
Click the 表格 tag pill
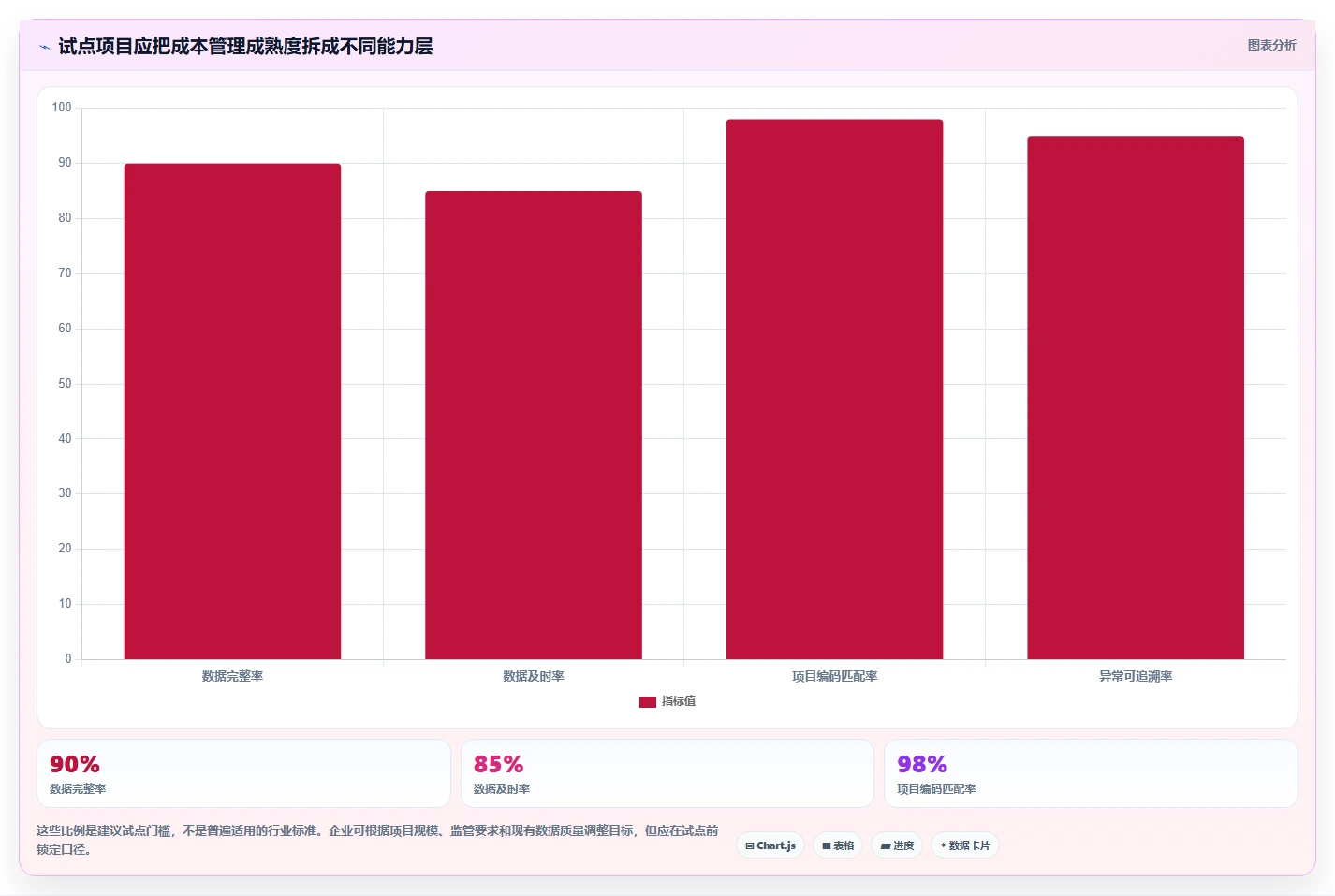point(838,845)
